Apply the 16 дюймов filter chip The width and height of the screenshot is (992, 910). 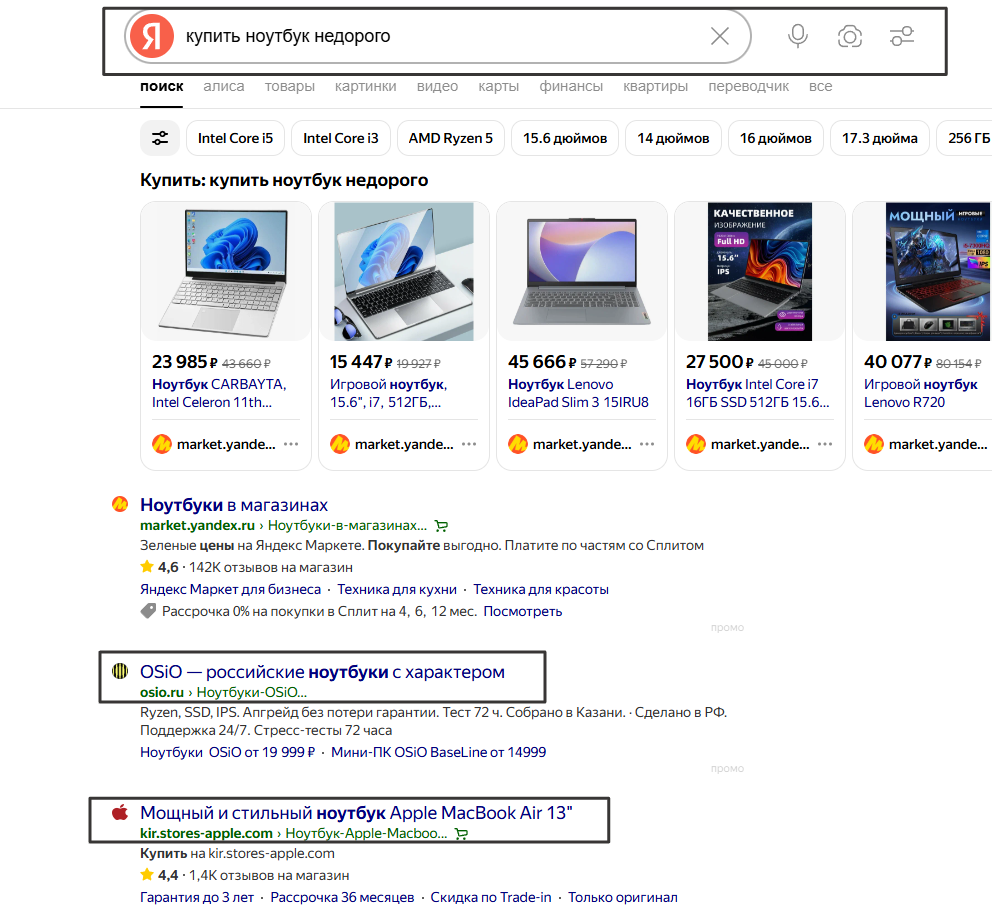(776, 138)
